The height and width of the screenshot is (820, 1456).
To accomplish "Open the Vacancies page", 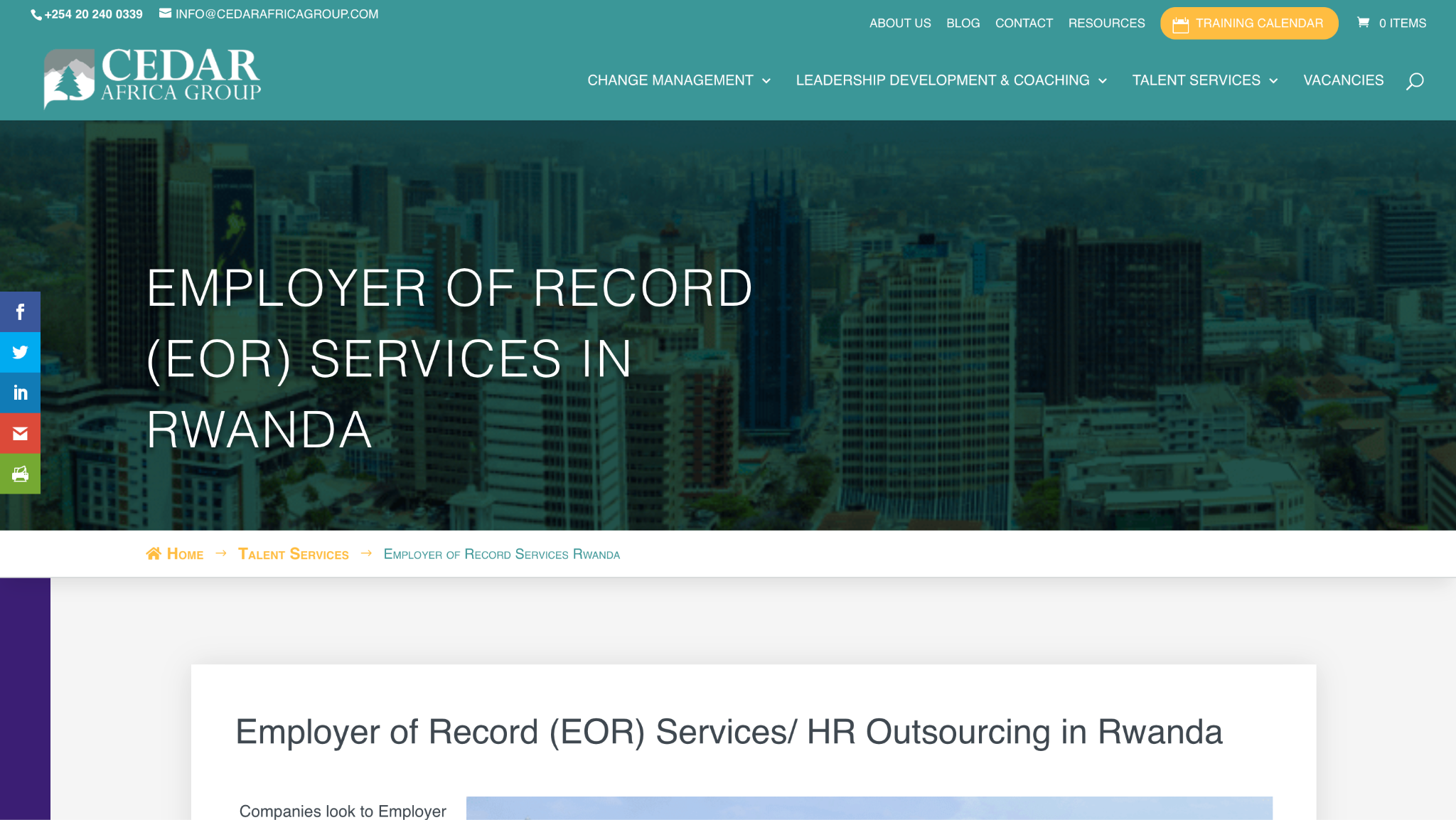I will 1343,80.
